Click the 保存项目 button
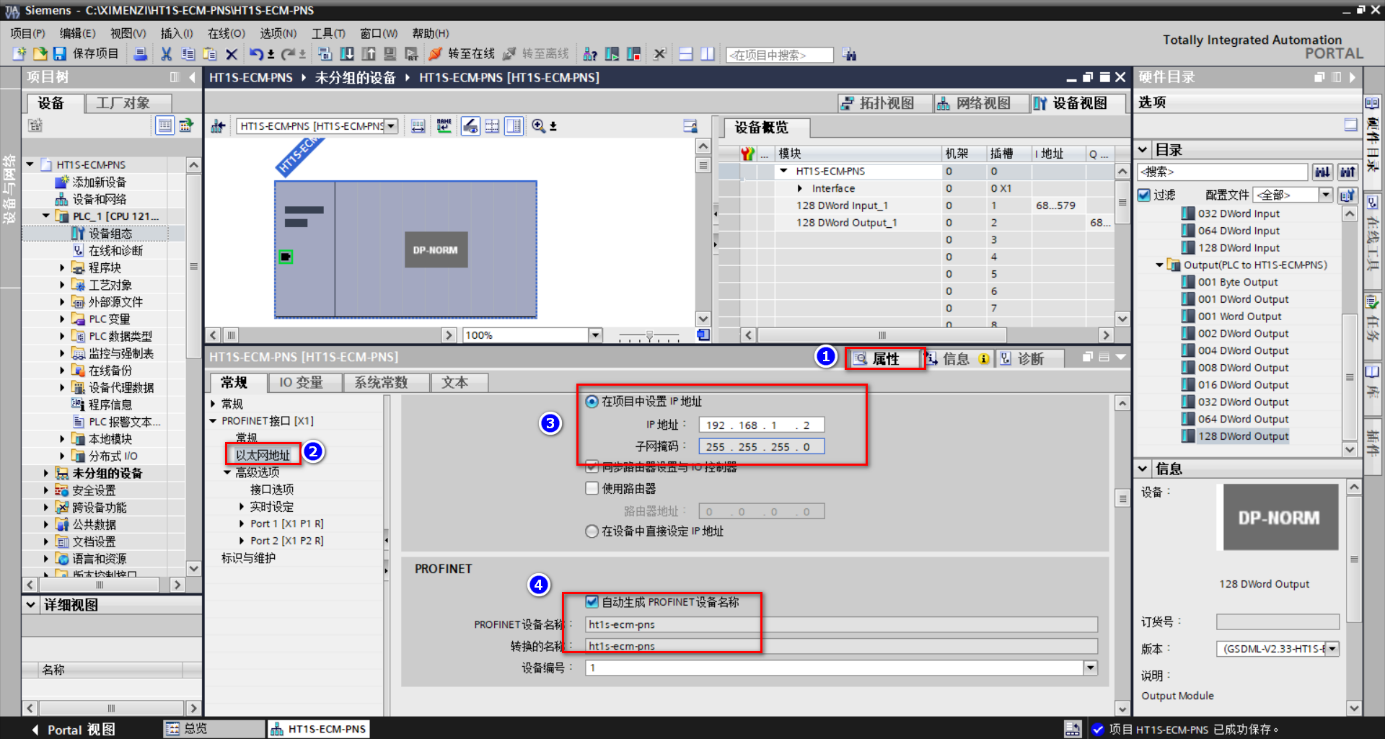 [87, 54]
